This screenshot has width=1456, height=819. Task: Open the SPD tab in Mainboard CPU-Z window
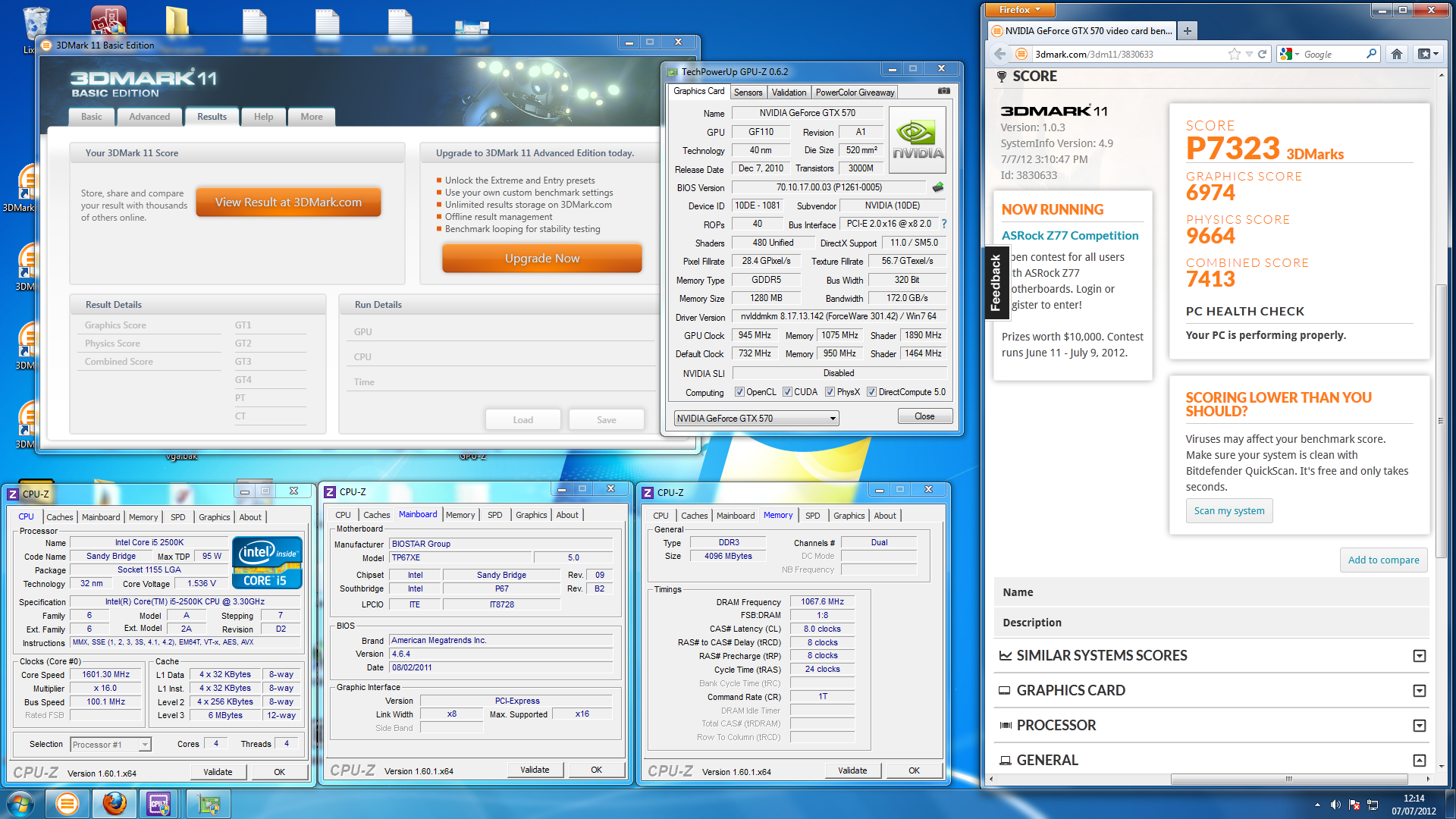(494, 515)
